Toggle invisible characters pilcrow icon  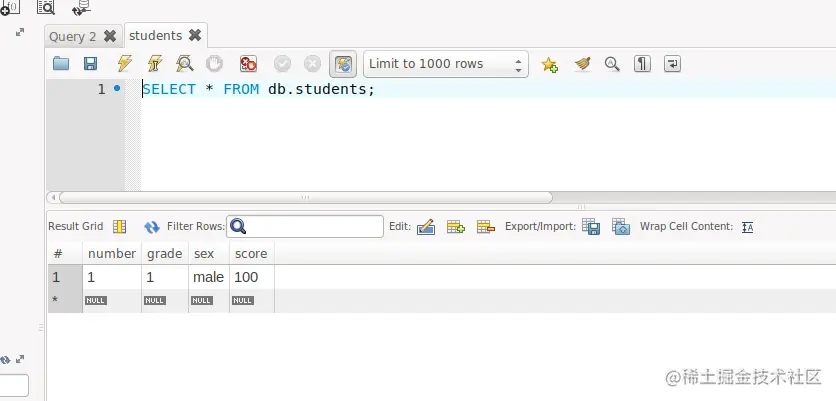point(642,64)
